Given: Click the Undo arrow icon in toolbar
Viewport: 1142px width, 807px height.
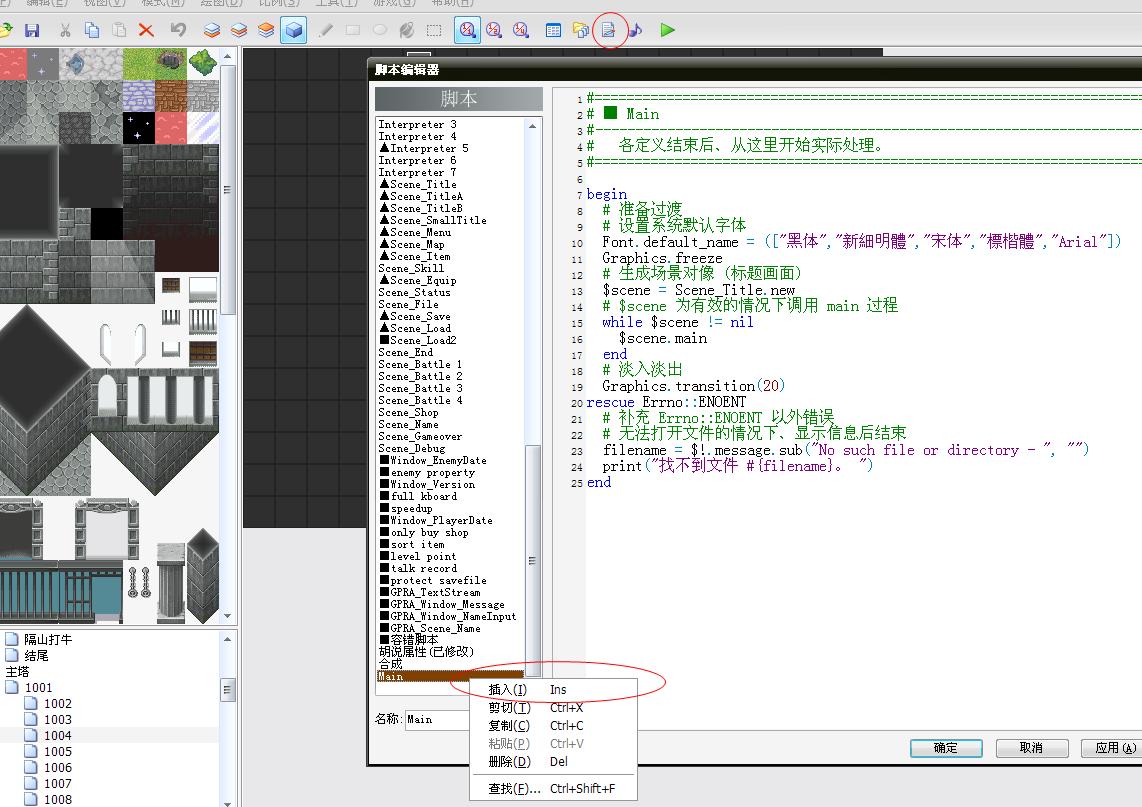Looking at the screenshot, I should click(x=178, y=31).
